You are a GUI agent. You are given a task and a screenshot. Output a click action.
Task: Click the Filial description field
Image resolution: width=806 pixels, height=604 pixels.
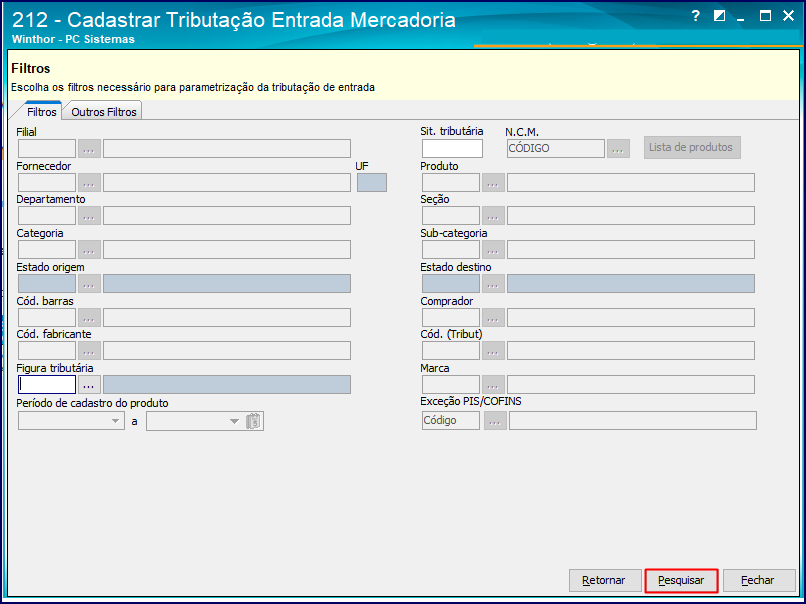click(227, 149)
